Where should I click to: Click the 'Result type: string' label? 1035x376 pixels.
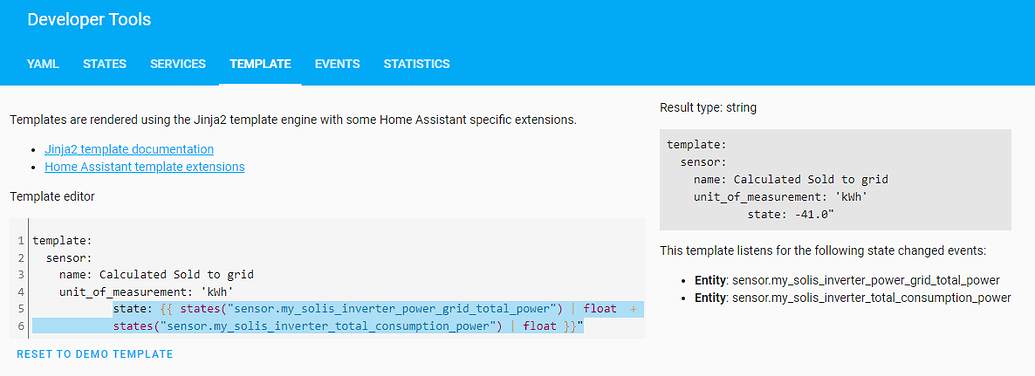coord(708,108)
